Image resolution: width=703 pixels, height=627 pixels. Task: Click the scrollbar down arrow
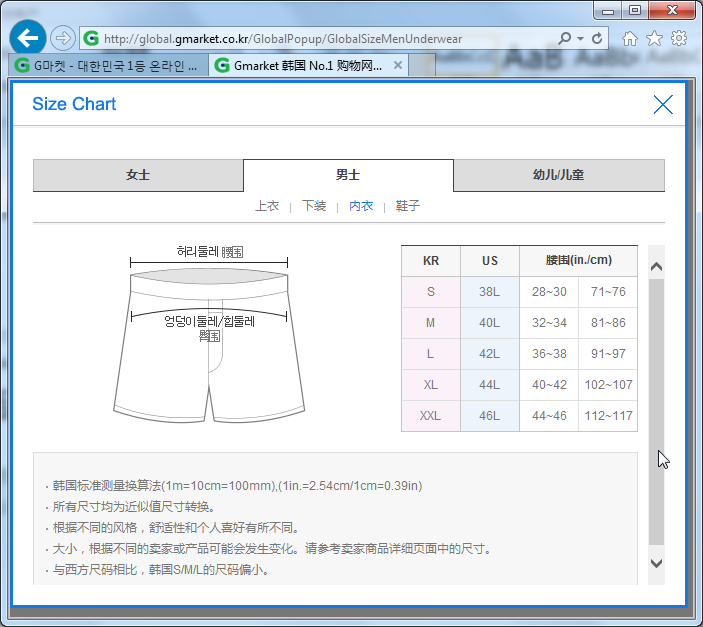pos(656,563)
